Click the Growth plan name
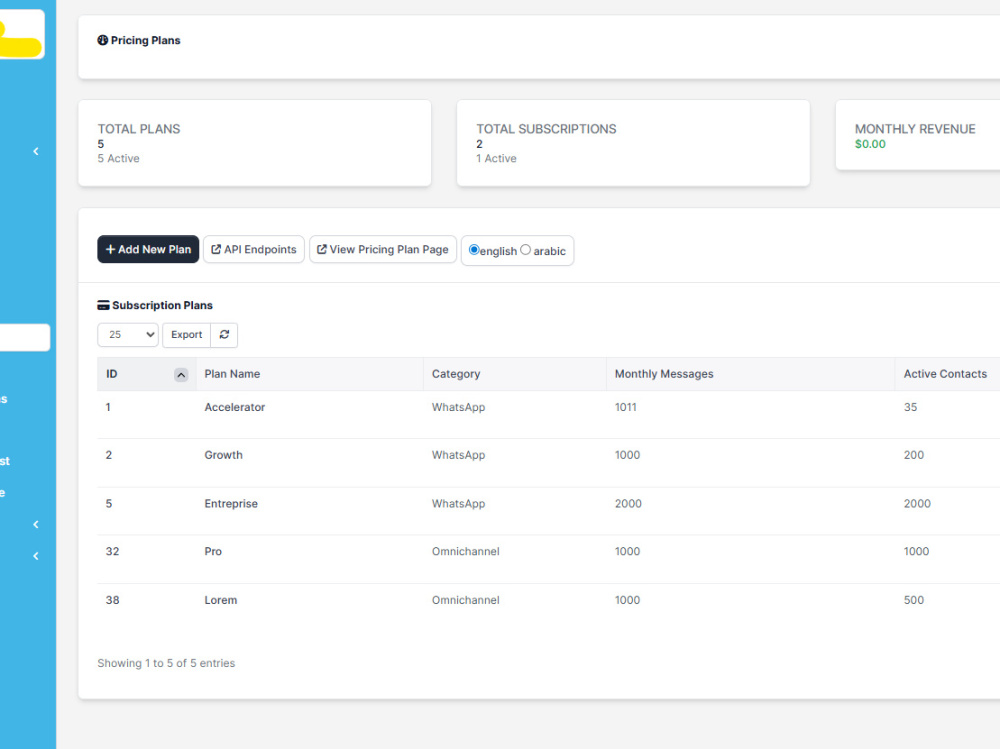The height and width of the screenshot is (749, 1000). (x=223, y=455)
